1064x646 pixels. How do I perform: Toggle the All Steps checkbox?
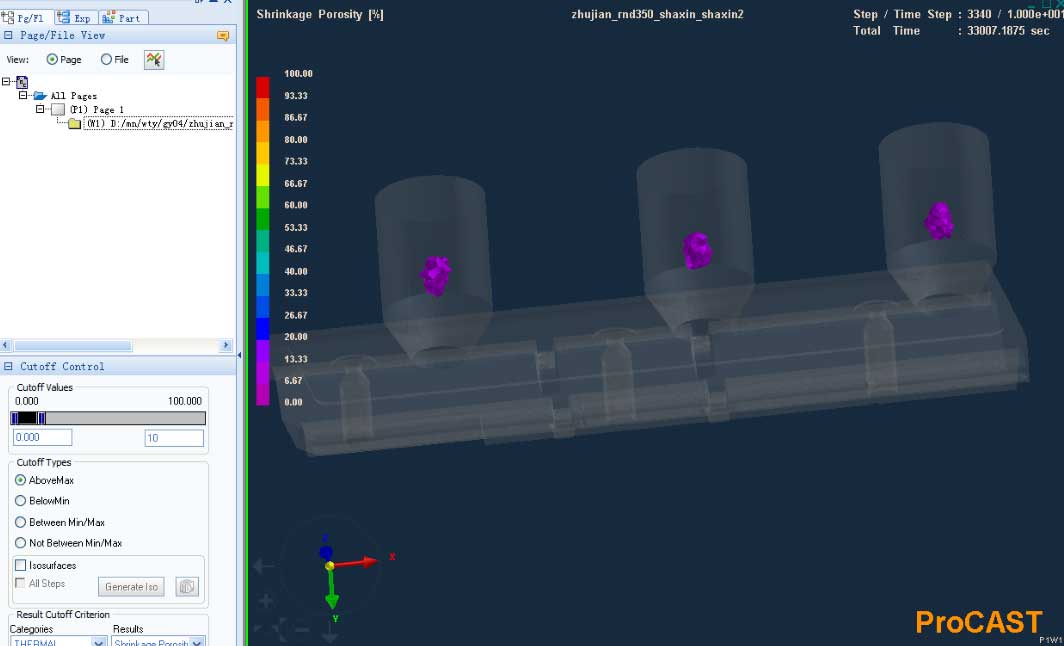coord(20,583)
